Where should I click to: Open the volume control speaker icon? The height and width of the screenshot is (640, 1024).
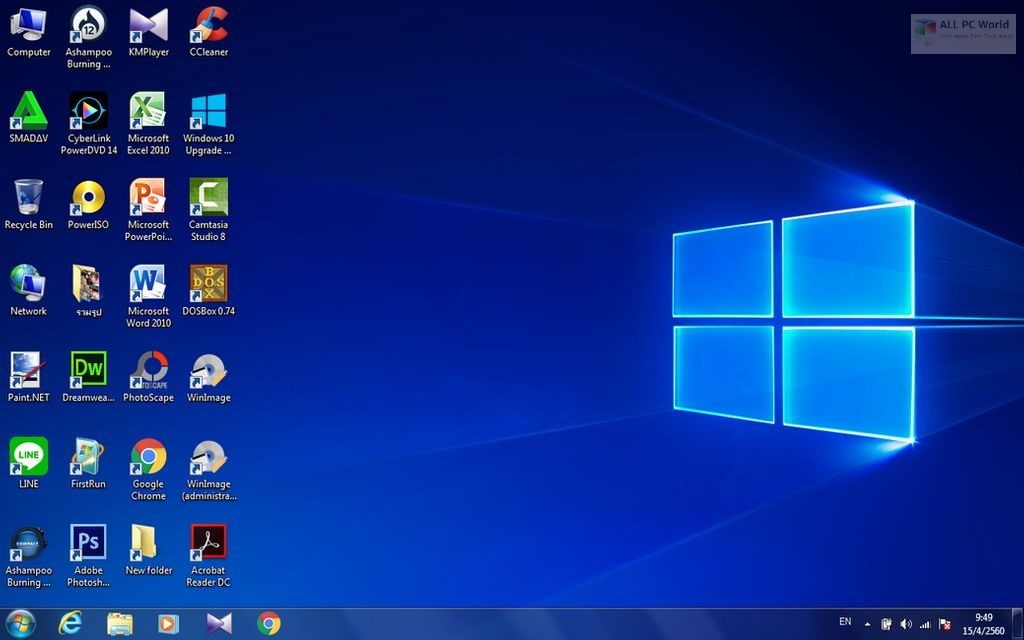pos(905,624)
